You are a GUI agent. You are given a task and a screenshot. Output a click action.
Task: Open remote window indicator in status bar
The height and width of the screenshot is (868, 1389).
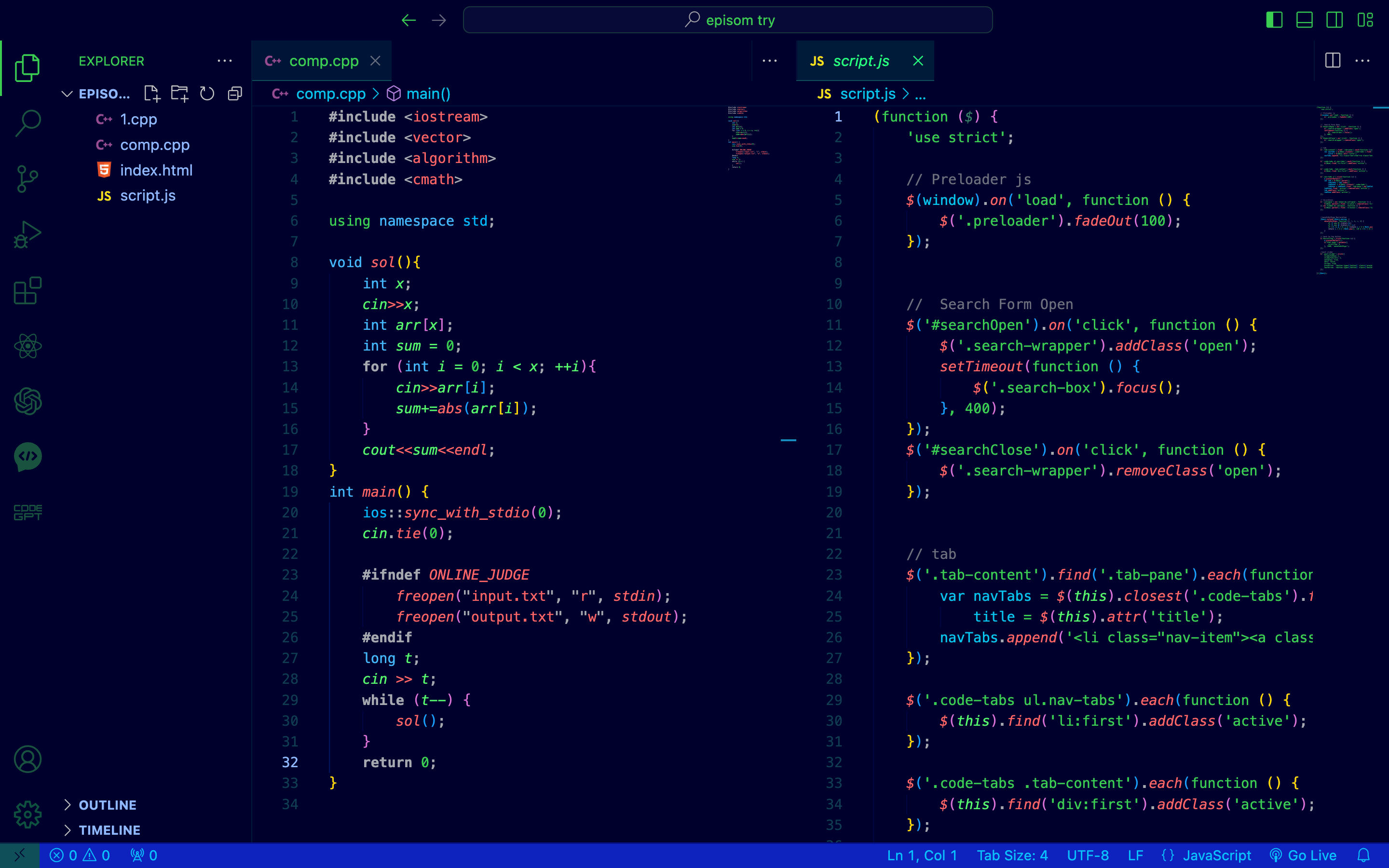click(19, 855)
